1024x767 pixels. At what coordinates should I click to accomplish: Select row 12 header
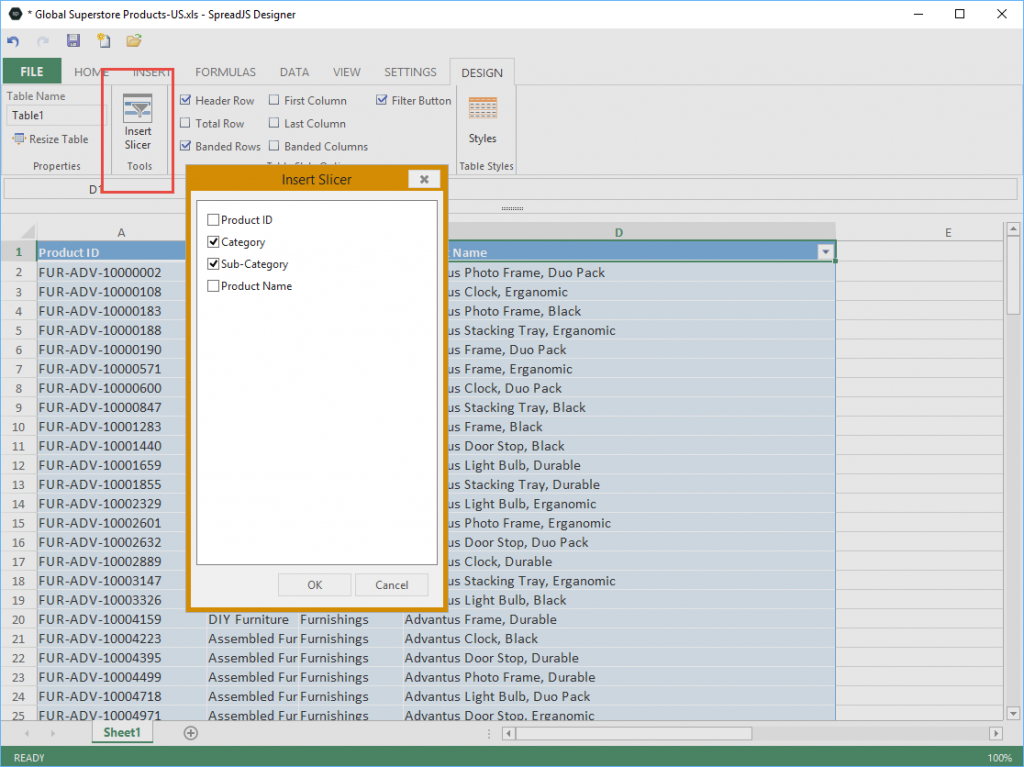[x=18, y=466]
